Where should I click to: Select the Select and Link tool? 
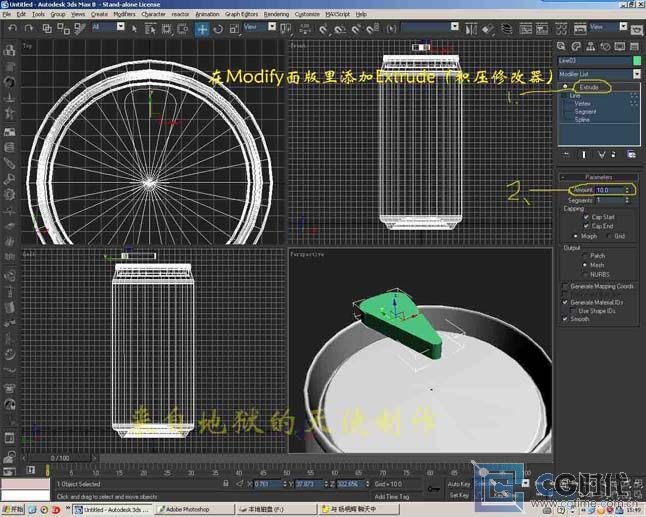(x=47, y=28)
